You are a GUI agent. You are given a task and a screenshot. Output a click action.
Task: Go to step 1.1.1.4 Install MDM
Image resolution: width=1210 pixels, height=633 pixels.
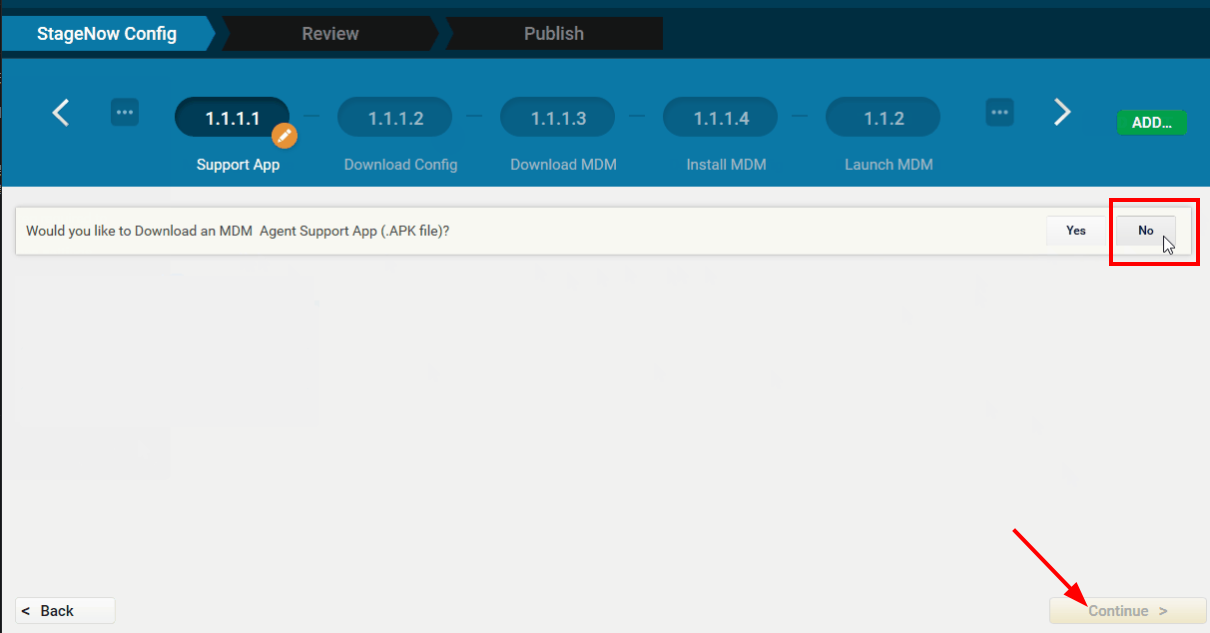721,118
